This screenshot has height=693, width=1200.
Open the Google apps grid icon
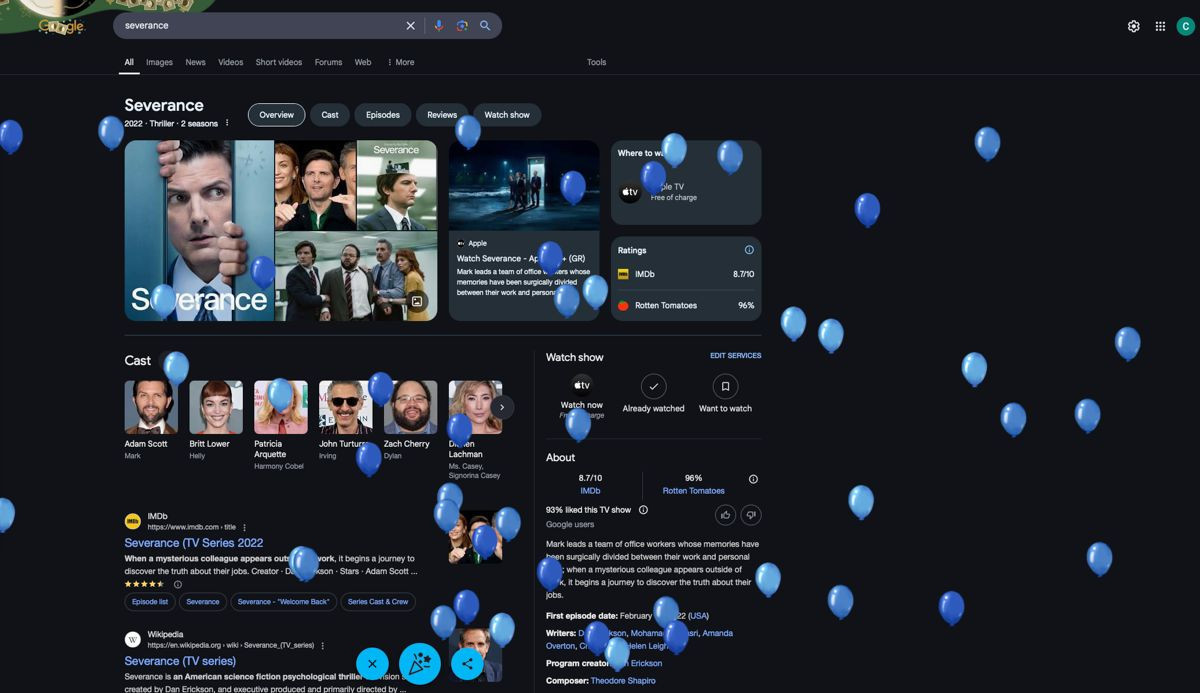(1160, 27)
